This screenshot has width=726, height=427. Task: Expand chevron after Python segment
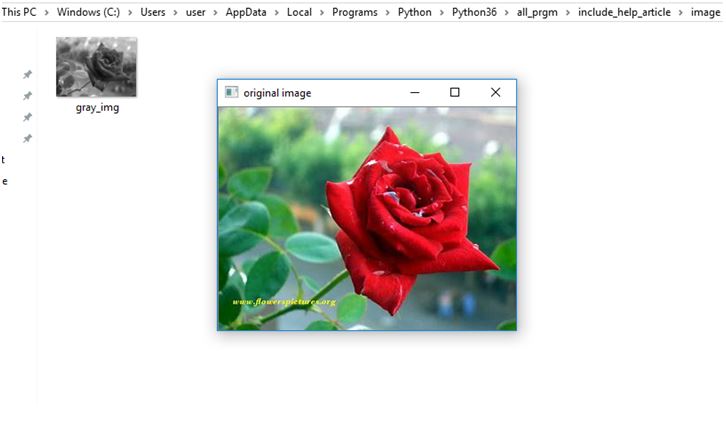point(442,13)
